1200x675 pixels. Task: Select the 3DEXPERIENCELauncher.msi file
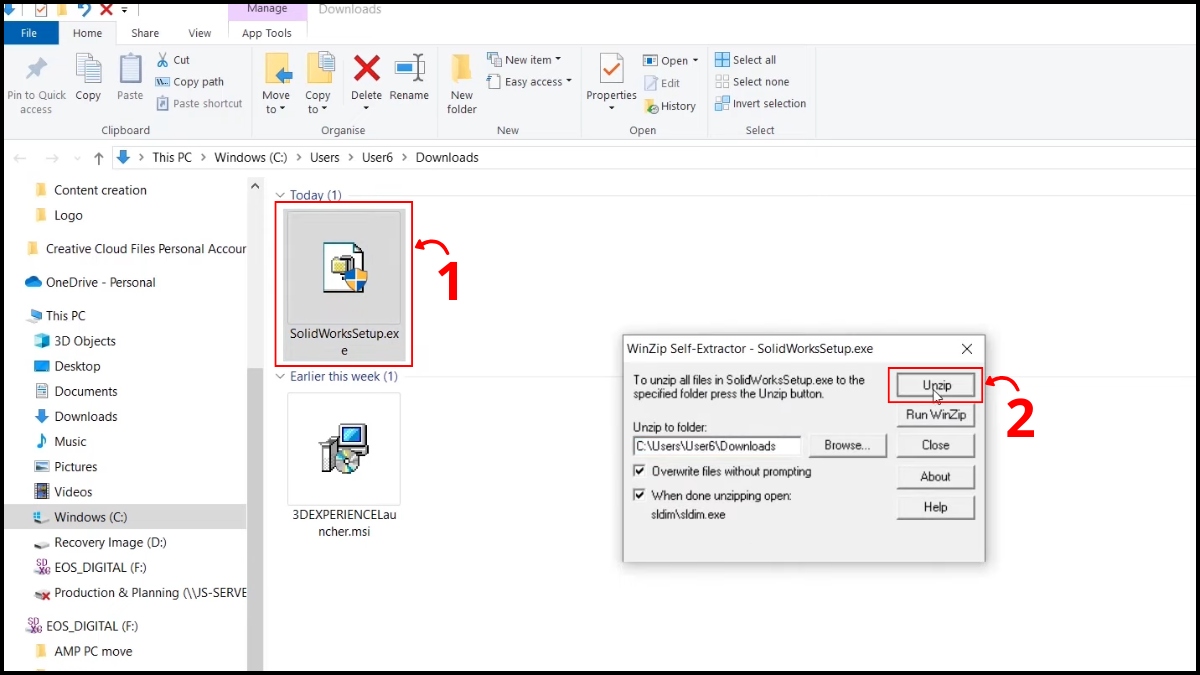click(x=345, y=466)
